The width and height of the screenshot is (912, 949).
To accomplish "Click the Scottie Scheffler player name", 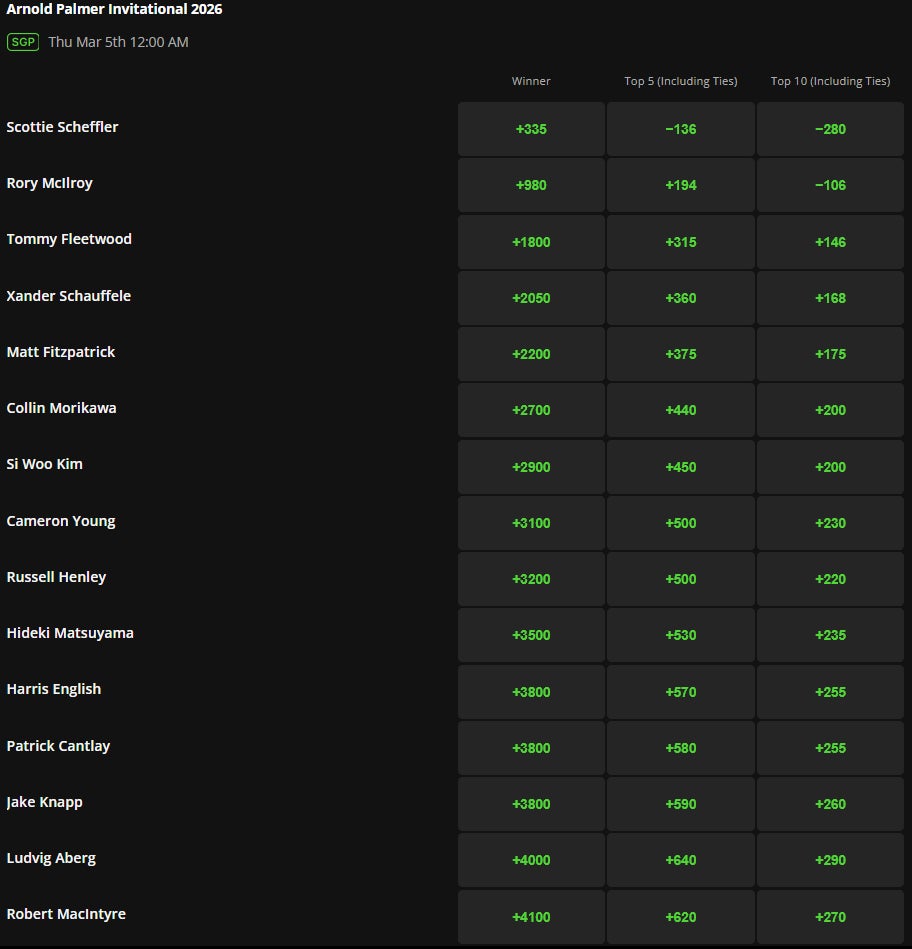I will point(62,127).
